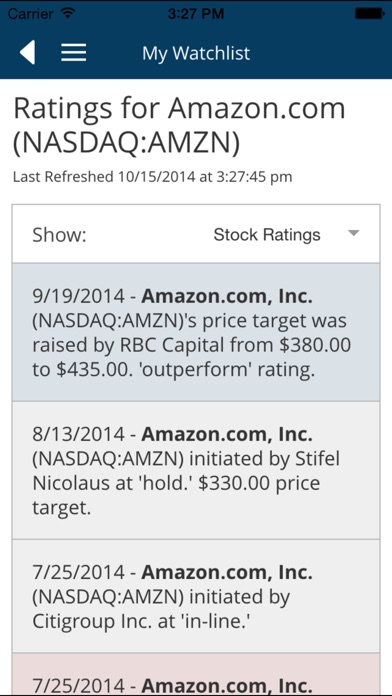Open the hamburger menu icon
392x696 pixels.
pos(74,53)
